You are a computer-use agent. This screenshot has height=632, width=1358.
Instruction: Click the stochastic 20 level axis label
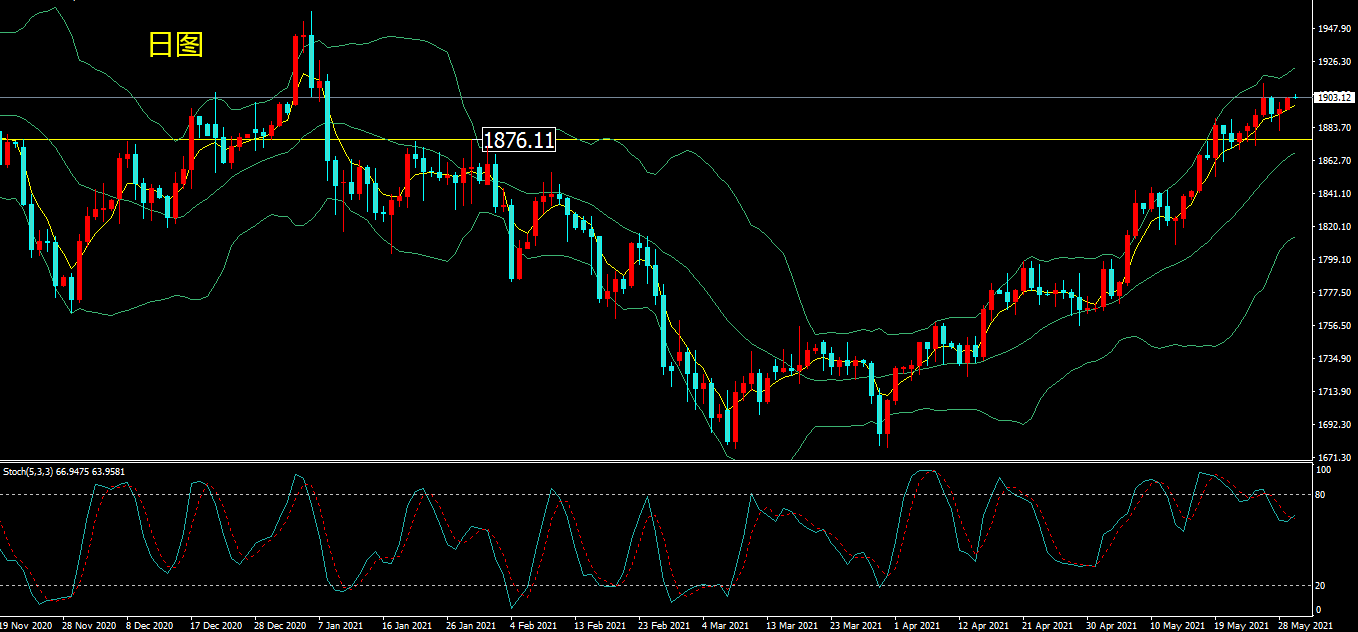pyautogui.click(x=1321, y=585)
